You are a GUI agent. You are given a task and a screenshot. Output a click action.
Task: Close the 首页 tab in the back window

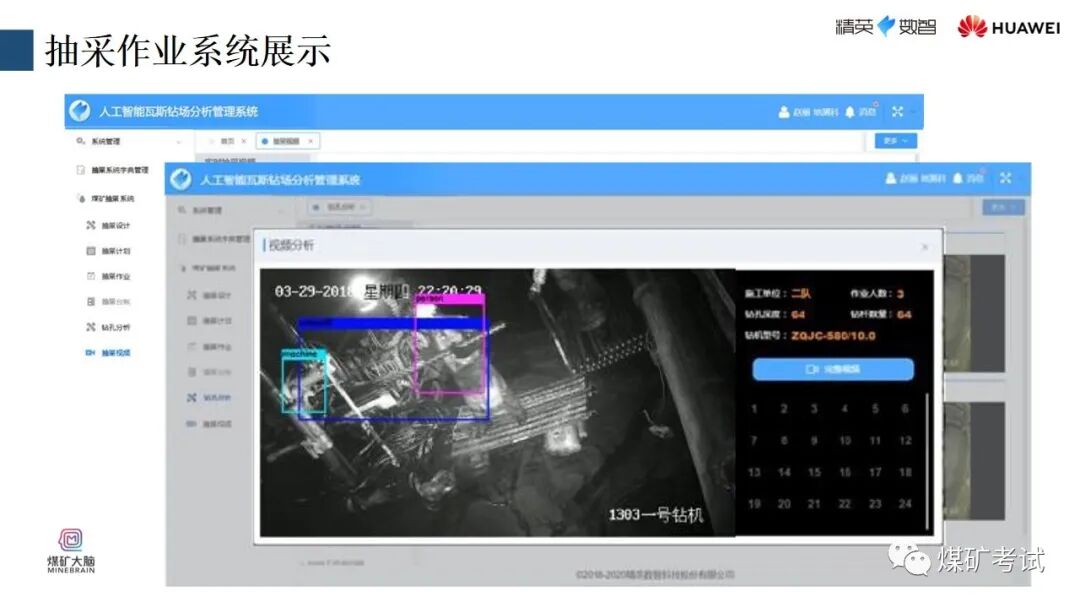[244, 141]
